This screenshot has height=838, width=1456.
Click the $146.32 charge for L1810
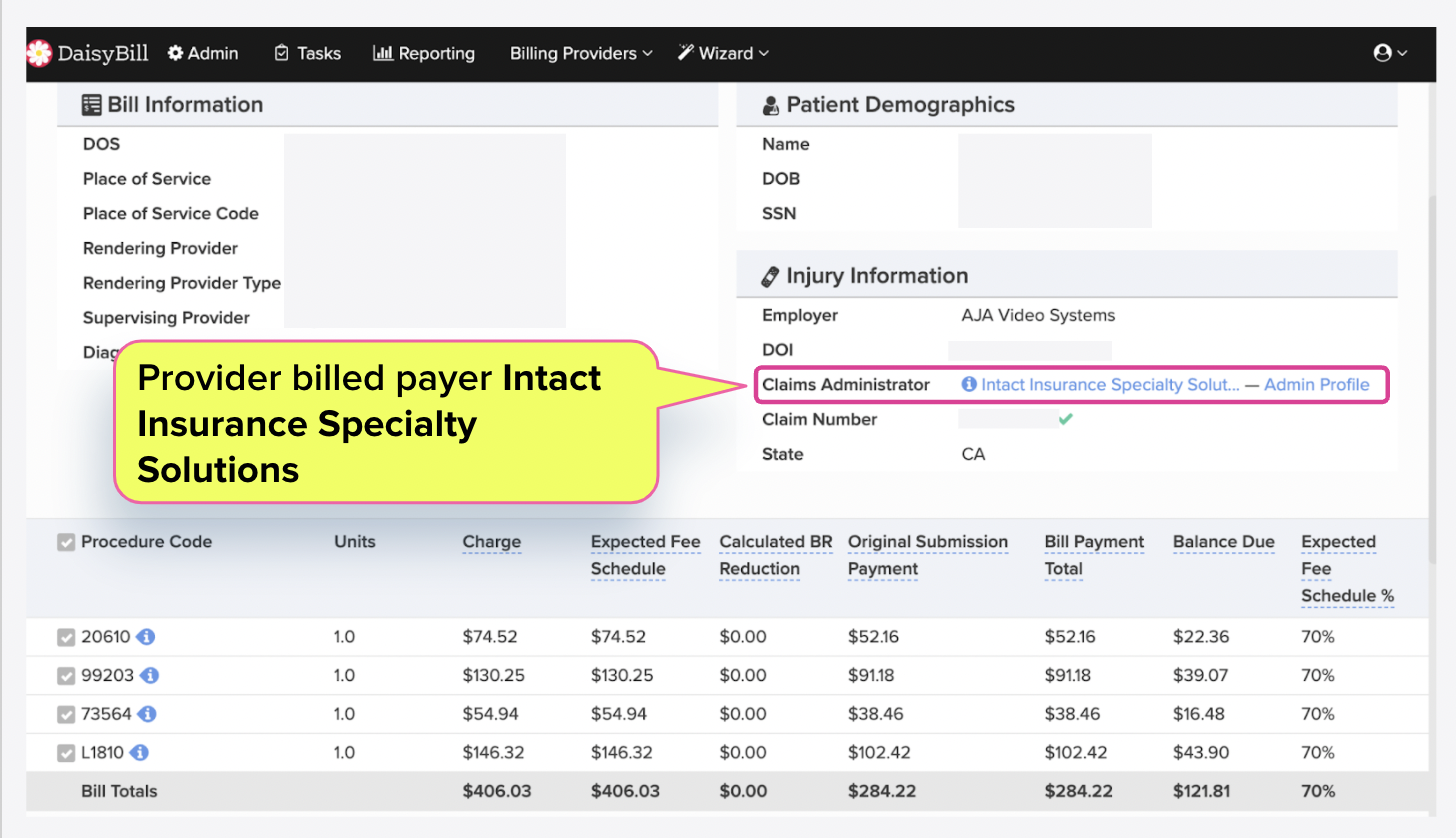tap(494, 752)
